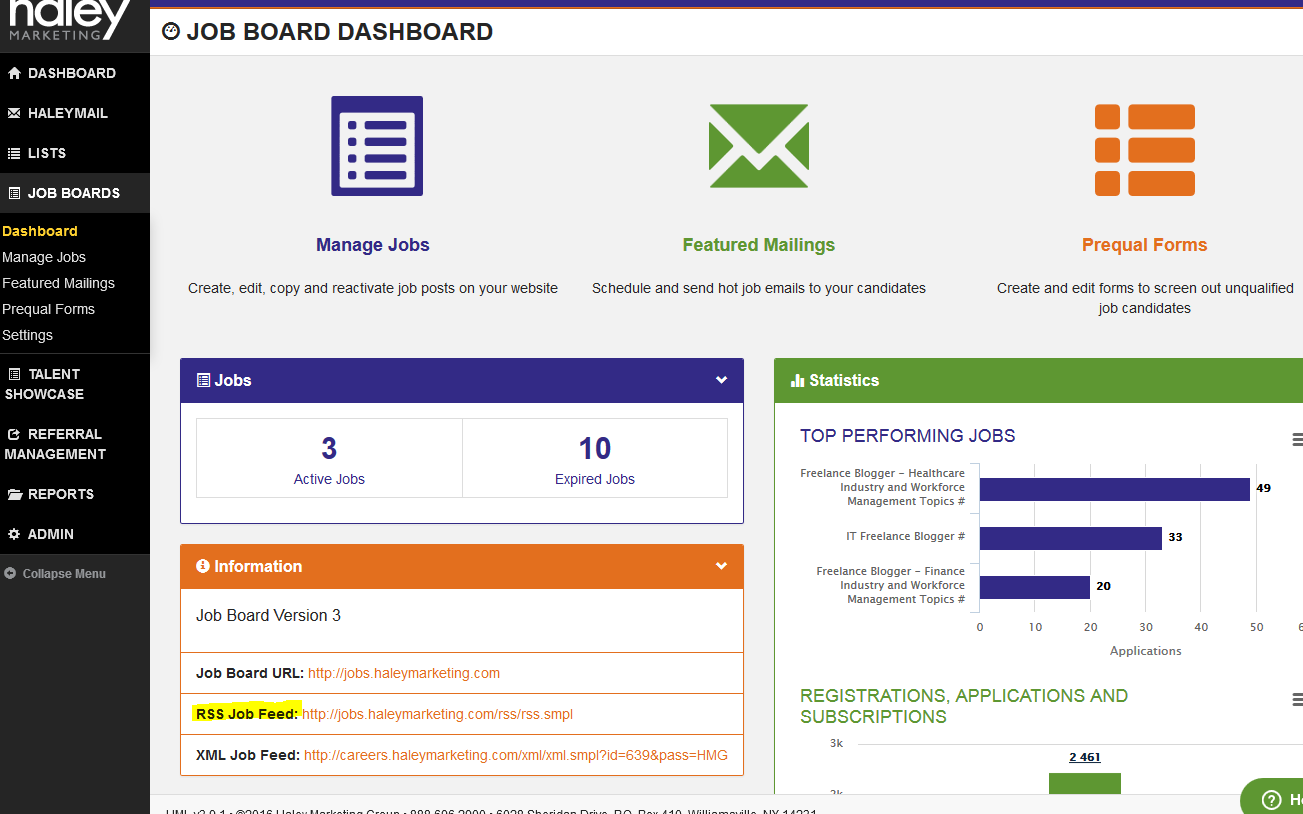
Task: Click the folder icon beside REPORTS
Action: coord(14,494)
